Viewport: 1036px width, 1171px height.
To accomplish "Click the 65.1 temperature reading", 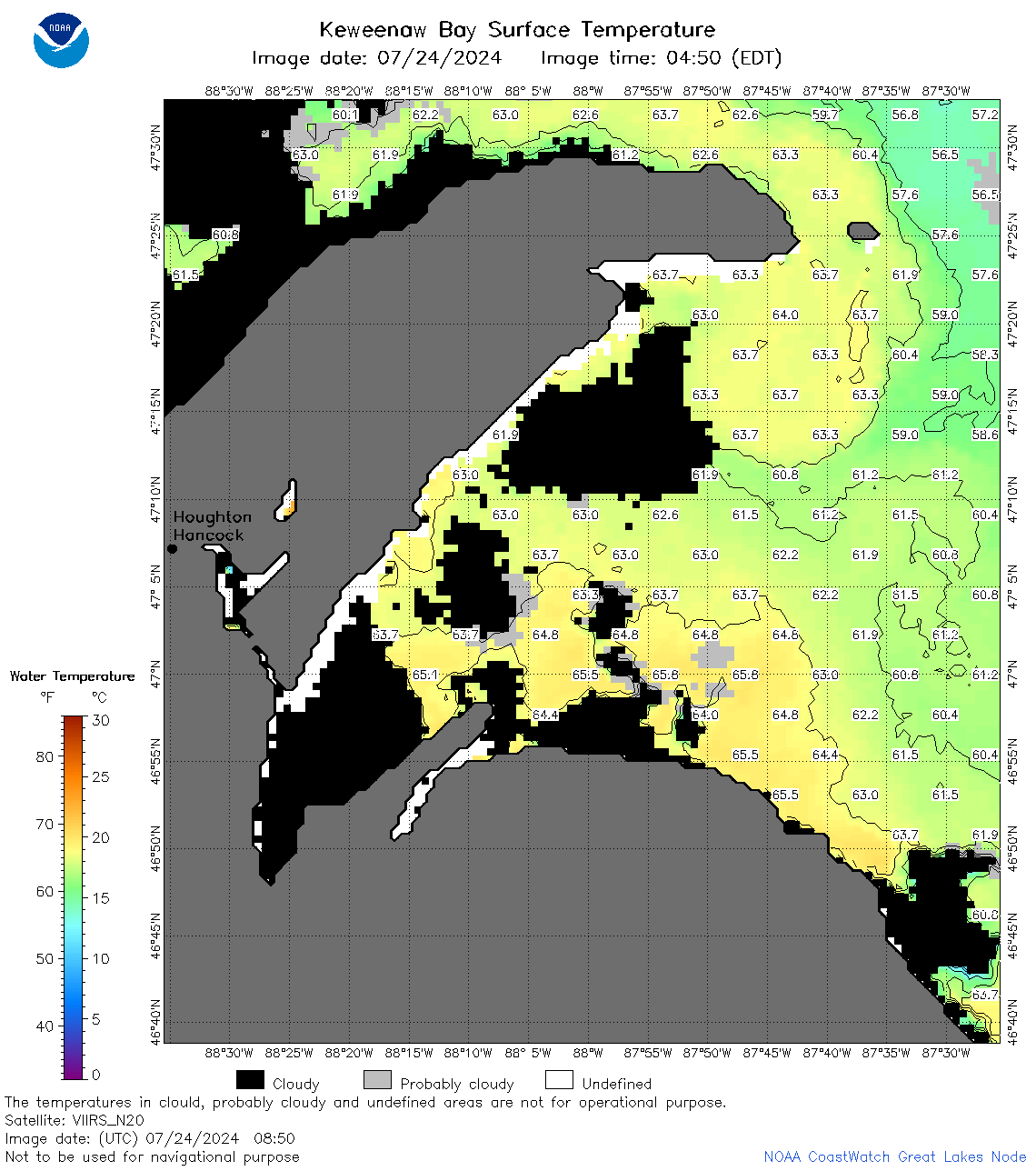I will coord(425,675).
